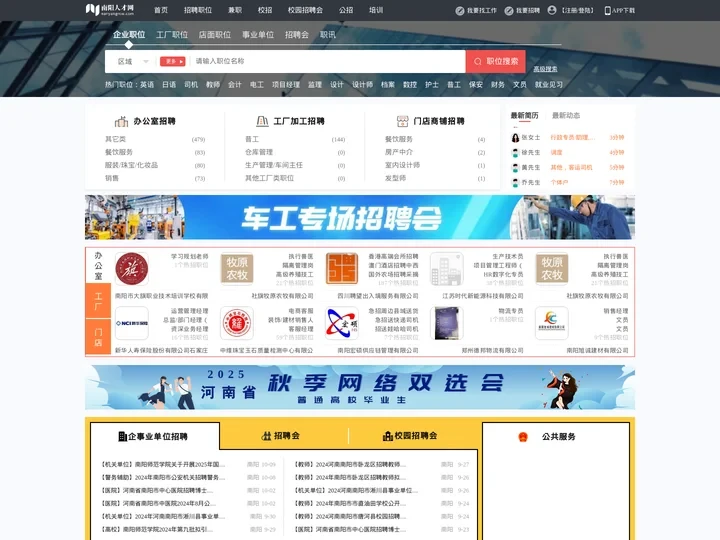This screenshot has width=720, height=540.
Task: Click 张女士's resume avatar icon
Action: 515,138
